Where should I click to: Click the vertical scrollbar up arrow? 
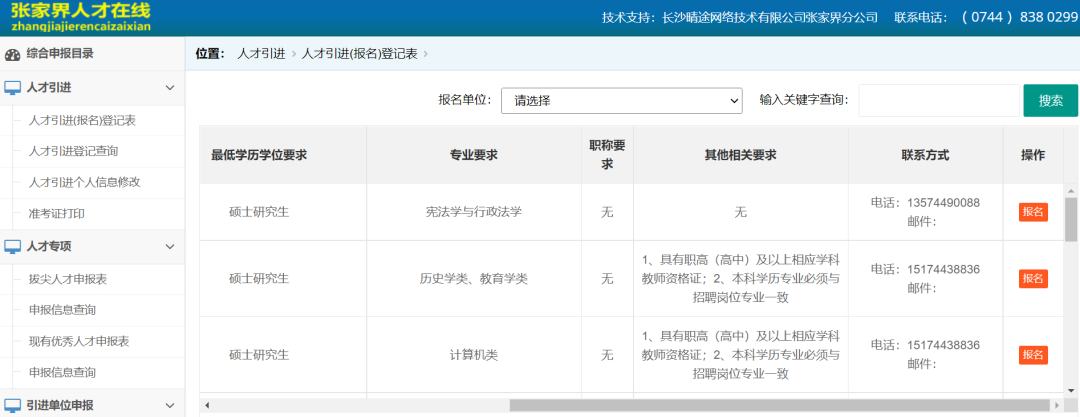pos(1071,191)
